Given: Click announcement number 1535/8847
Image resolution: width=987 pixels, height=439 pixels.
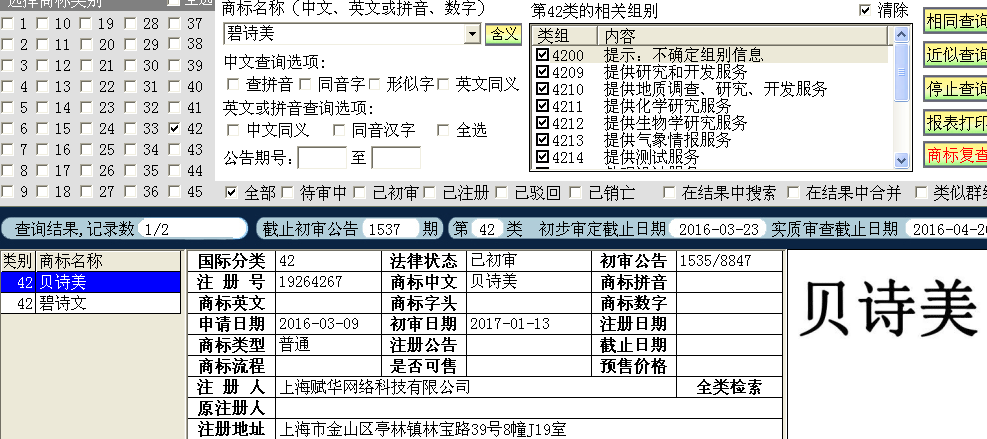Looking at the screenshot, I should (x=715, y=261).
